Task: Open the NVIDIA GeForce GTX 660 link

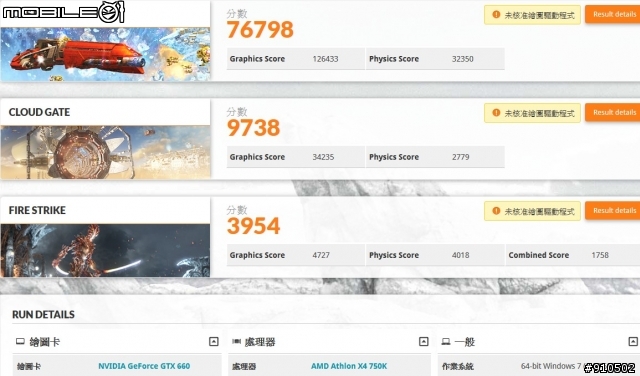Action: tap(144, 366)
